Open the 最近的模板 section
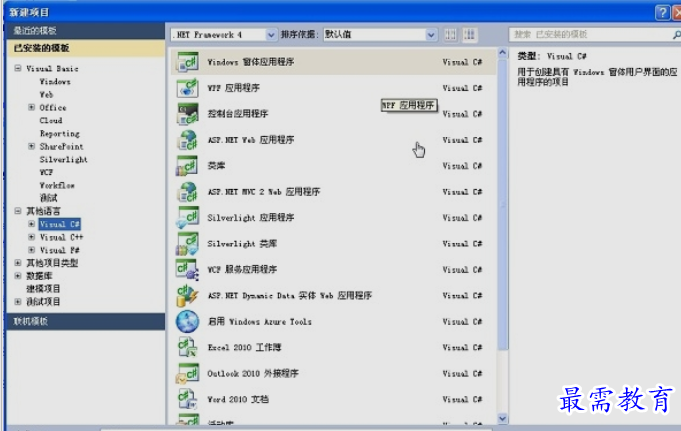681x431 pixels. [86, 30]
